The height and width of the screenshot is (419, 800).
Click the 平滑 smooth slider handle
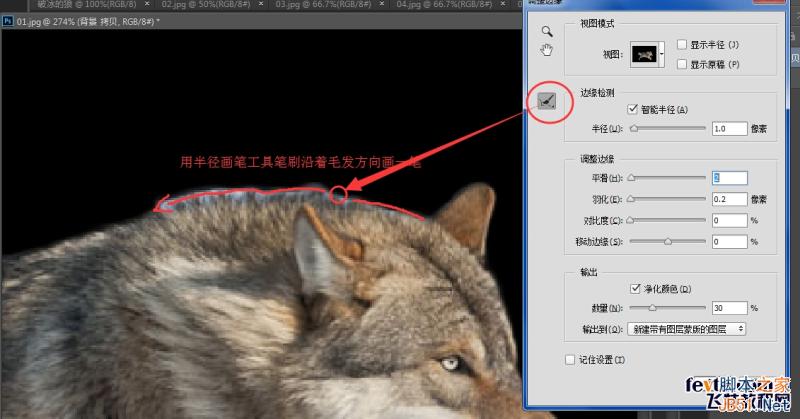631,178
